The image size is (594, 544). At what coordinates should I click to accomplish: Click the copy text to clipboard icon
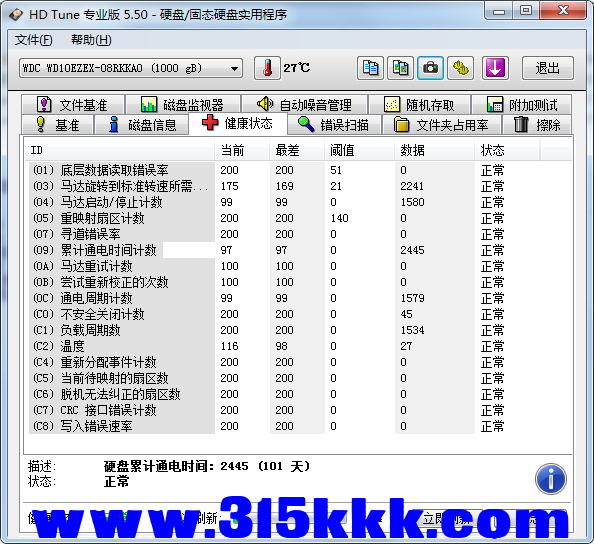click(370, 68)
